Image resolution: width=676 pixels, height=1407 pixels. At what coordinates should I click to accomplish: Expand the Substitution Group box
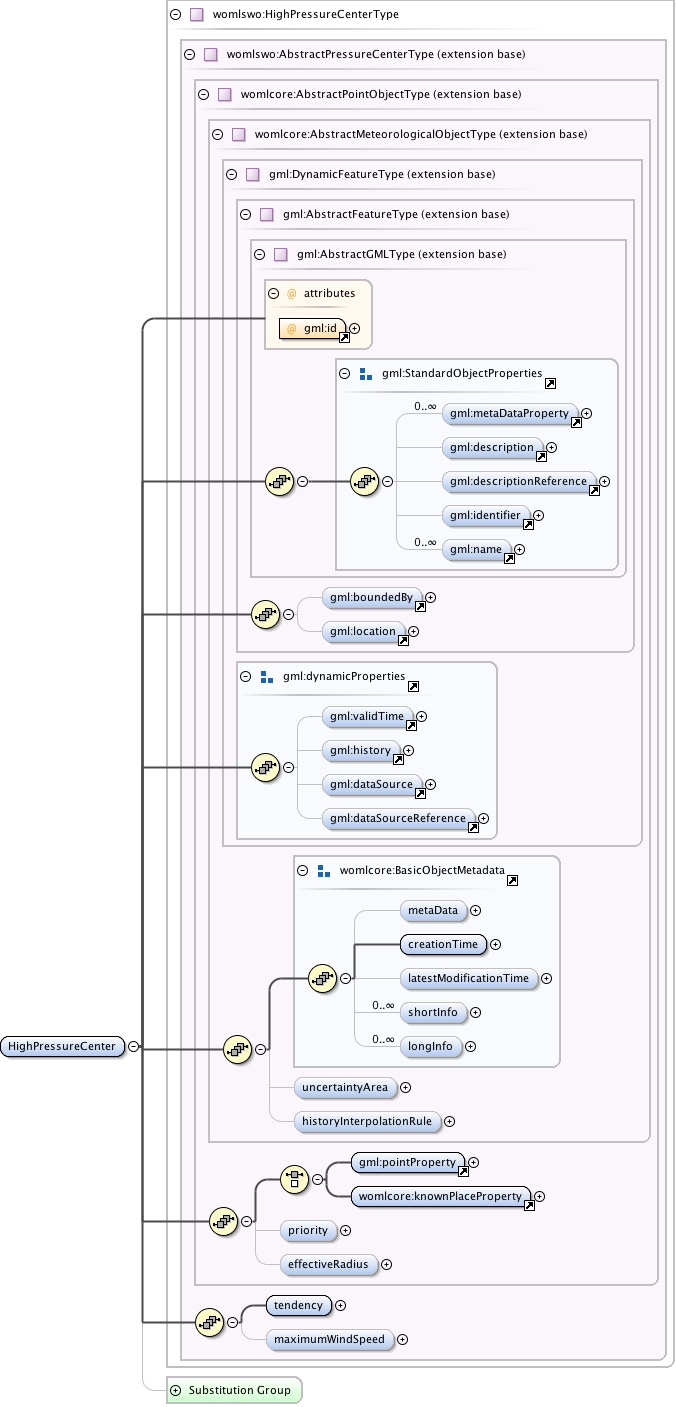tap(176, 1391)
